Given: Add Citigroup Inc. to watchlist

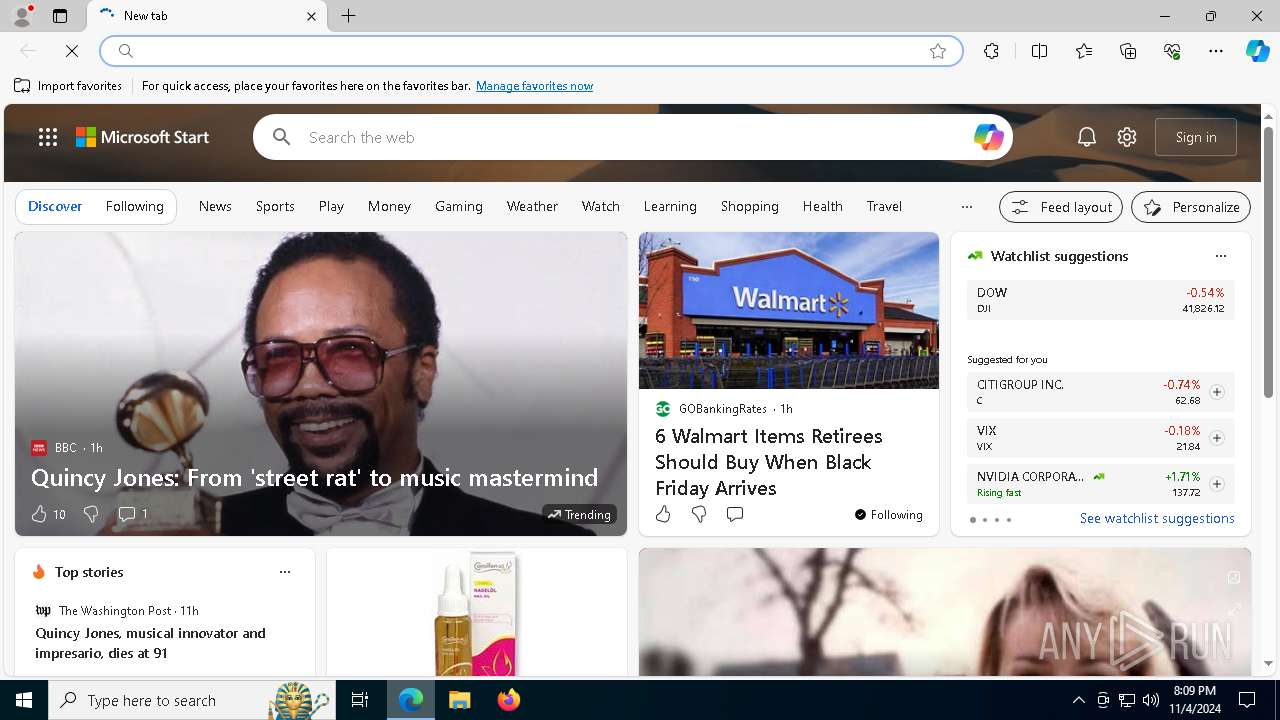Looking at the screenshot, I should [1217, 392].
